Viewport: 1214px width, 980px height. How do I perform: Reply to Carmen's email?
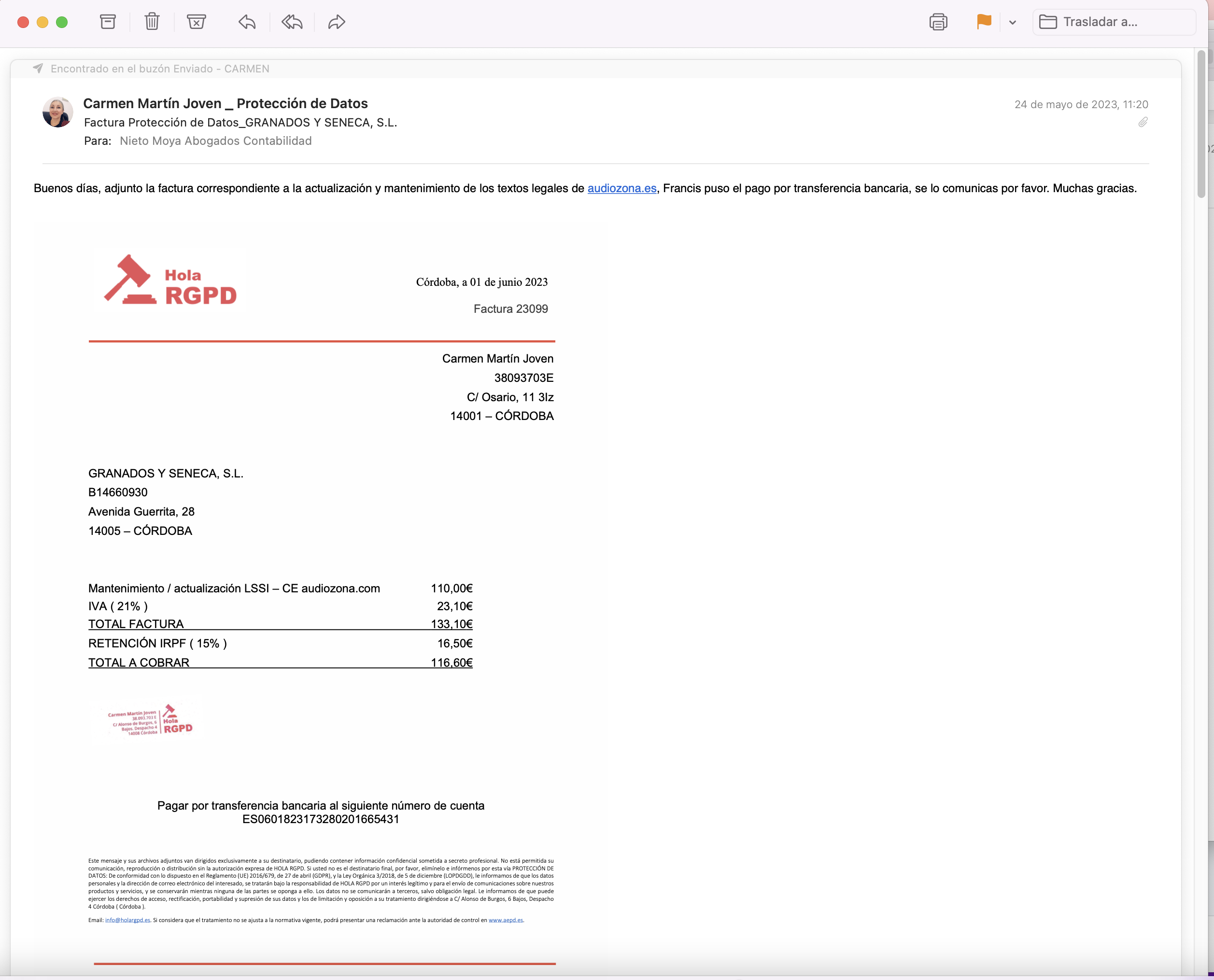point(247,22)
